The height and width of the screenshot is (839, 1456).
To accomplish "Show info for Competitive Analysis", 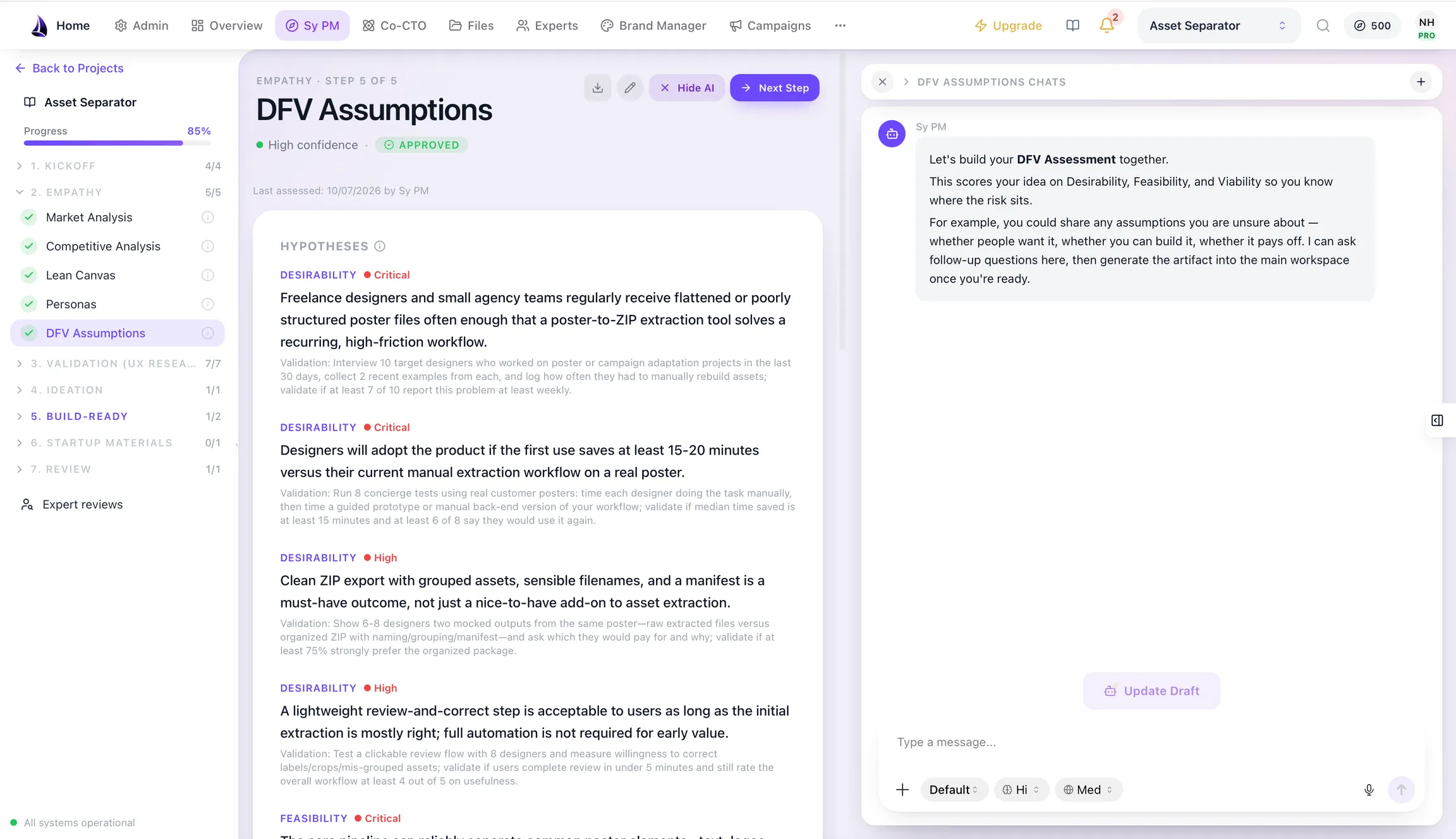I will (x=207, y=247).
